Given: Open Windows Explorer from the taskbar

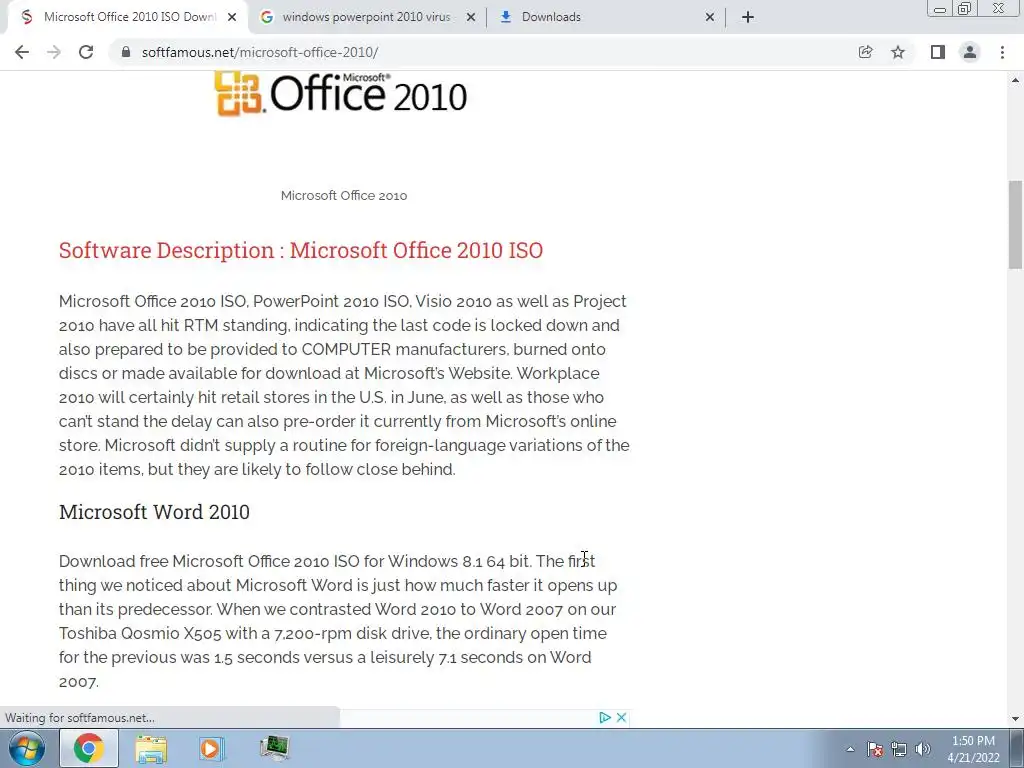Looking at the screenshot, I should pos(151,749).
